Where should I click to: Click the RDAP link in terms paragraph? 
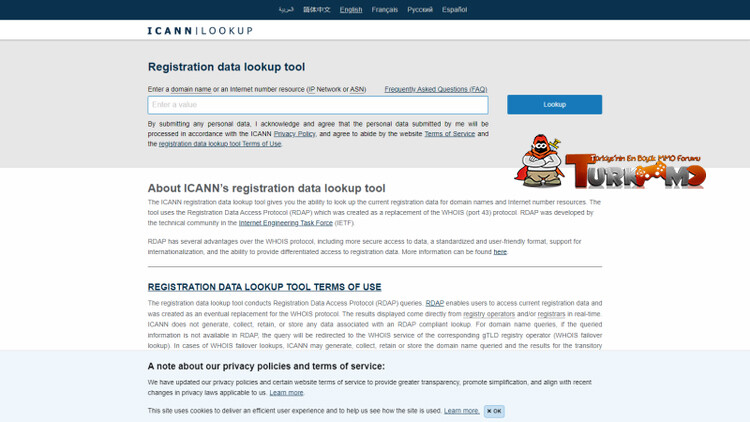pos(434,303)
